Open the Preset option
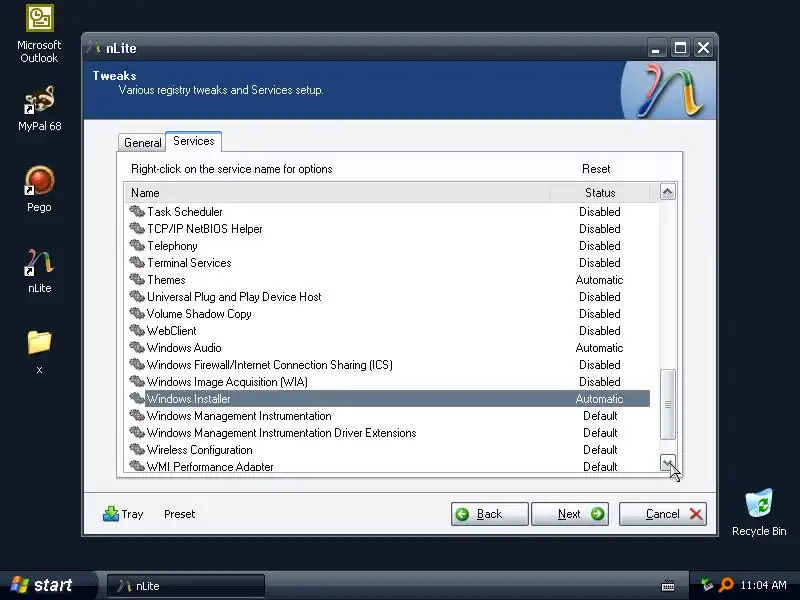Screen dimensions: 800x600 (x=179, y=514)
